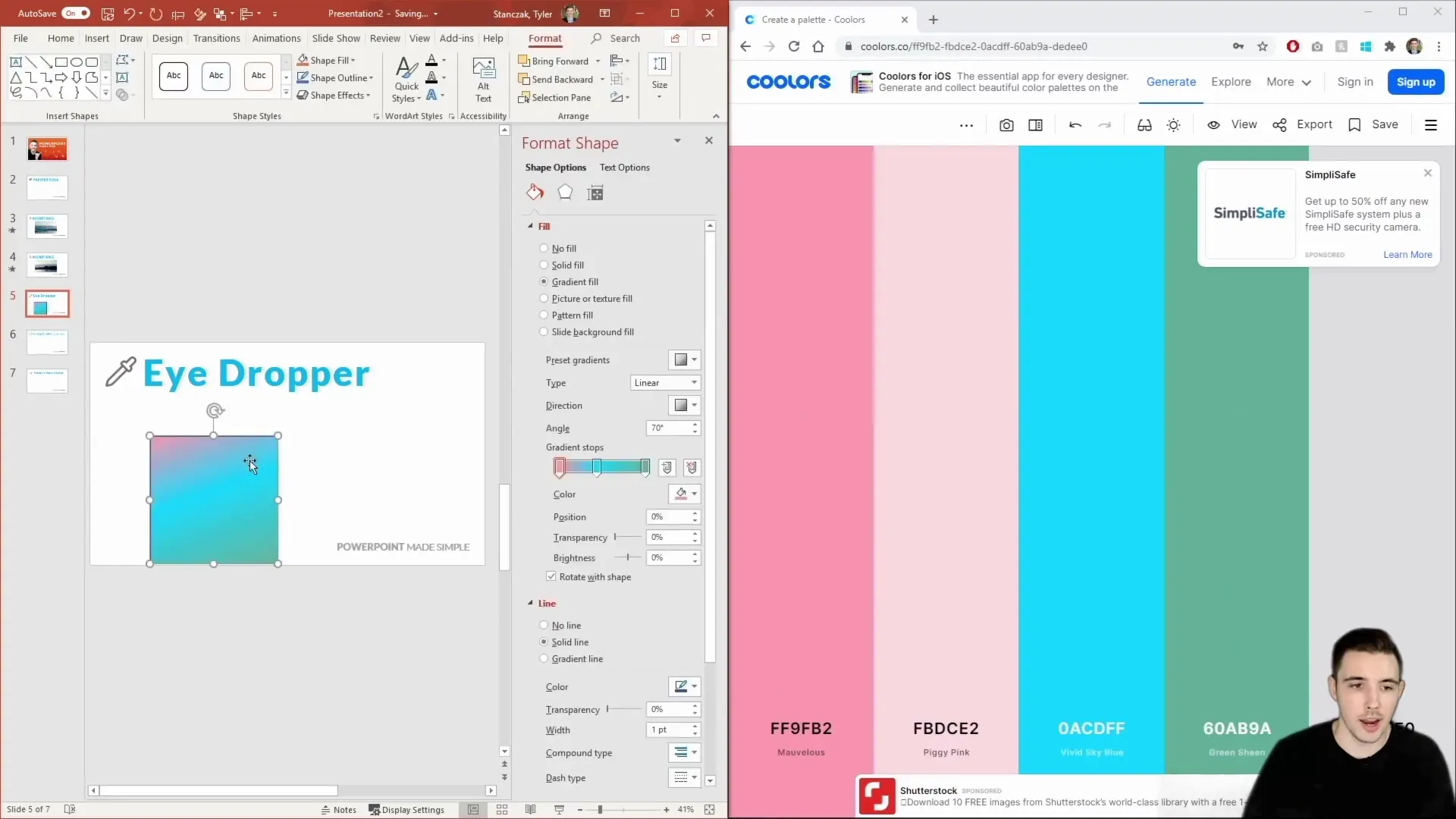Expand the Preset gradients dropdown

[684, 359]
